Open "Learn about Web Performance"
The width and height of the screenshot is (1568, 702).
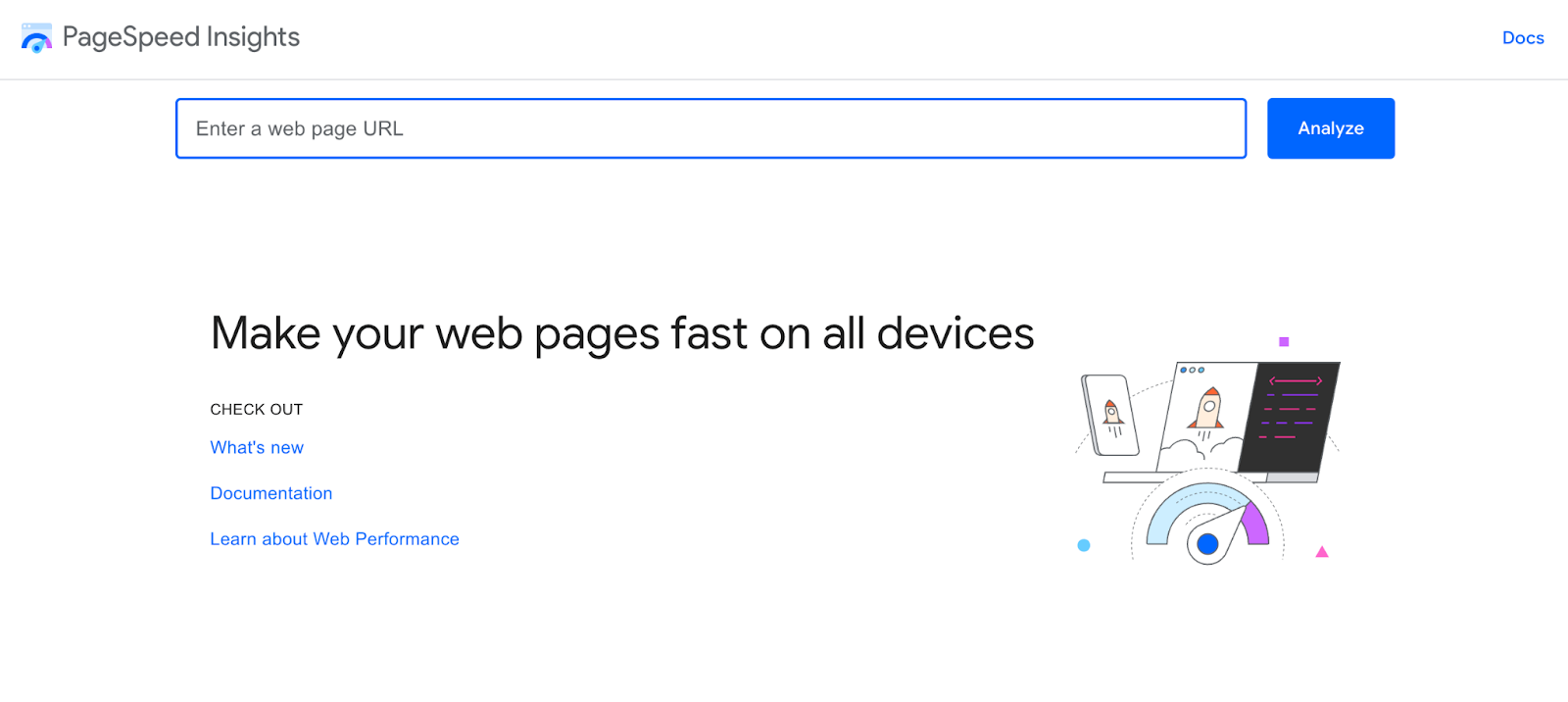tap(334, 538)
